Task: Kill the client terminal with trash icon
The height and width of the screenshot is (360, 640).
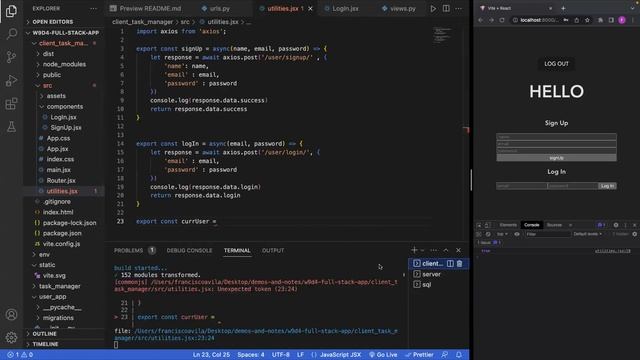Action: point(460,264)
